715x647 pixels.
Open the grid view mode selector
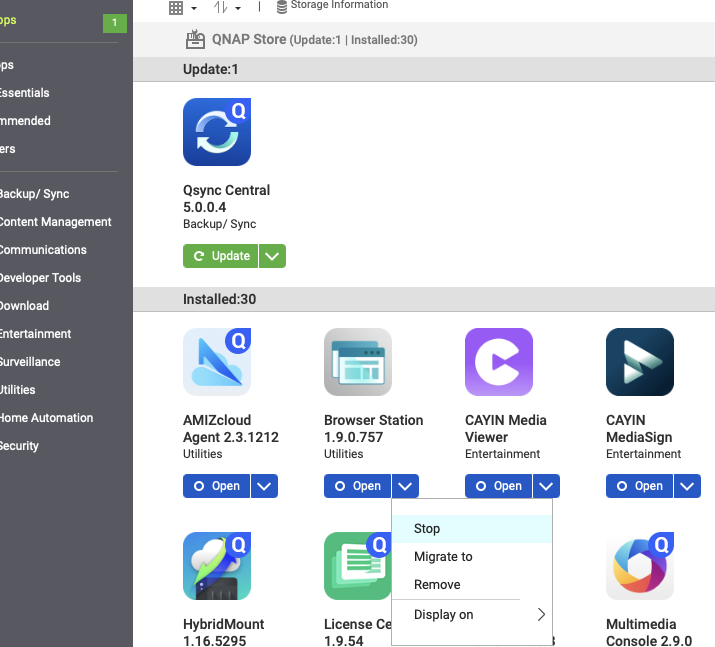coord(182,8)
